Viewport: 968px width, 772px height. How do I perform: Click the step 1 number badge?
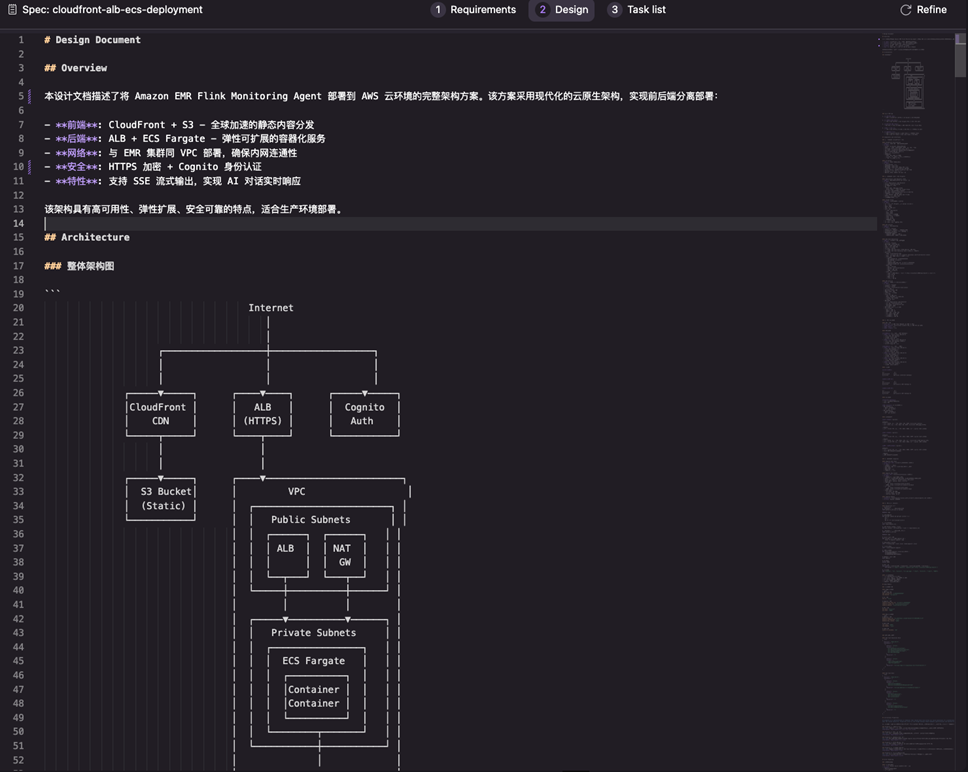(x=438, y=10)
